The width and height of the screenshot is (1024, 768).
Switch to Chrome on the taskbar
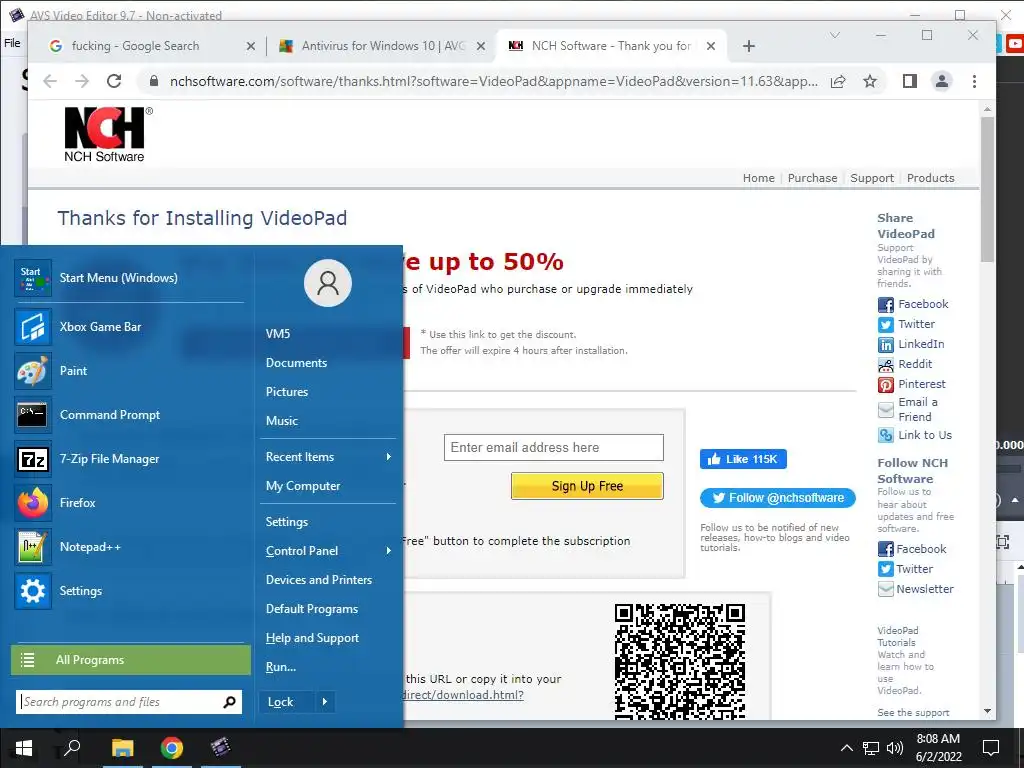point(172,748)
